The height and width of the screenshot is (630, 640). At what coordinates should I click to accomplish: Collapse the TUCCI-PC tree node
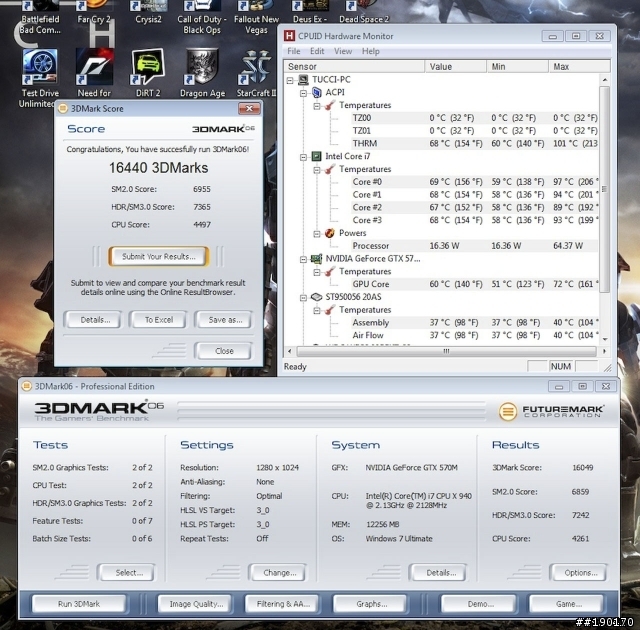pos(290,80)
